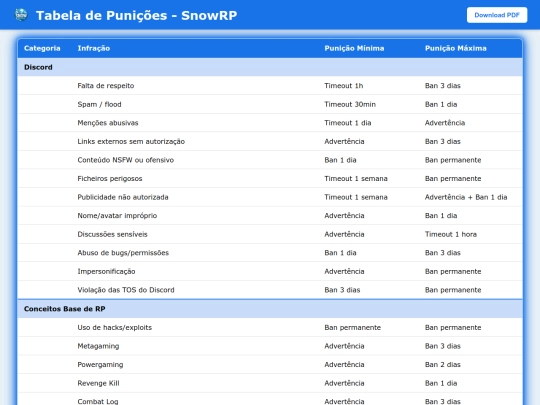The image size is (540, 405).
Task: Click the Metagaming infraction
Action: (98, 346)
